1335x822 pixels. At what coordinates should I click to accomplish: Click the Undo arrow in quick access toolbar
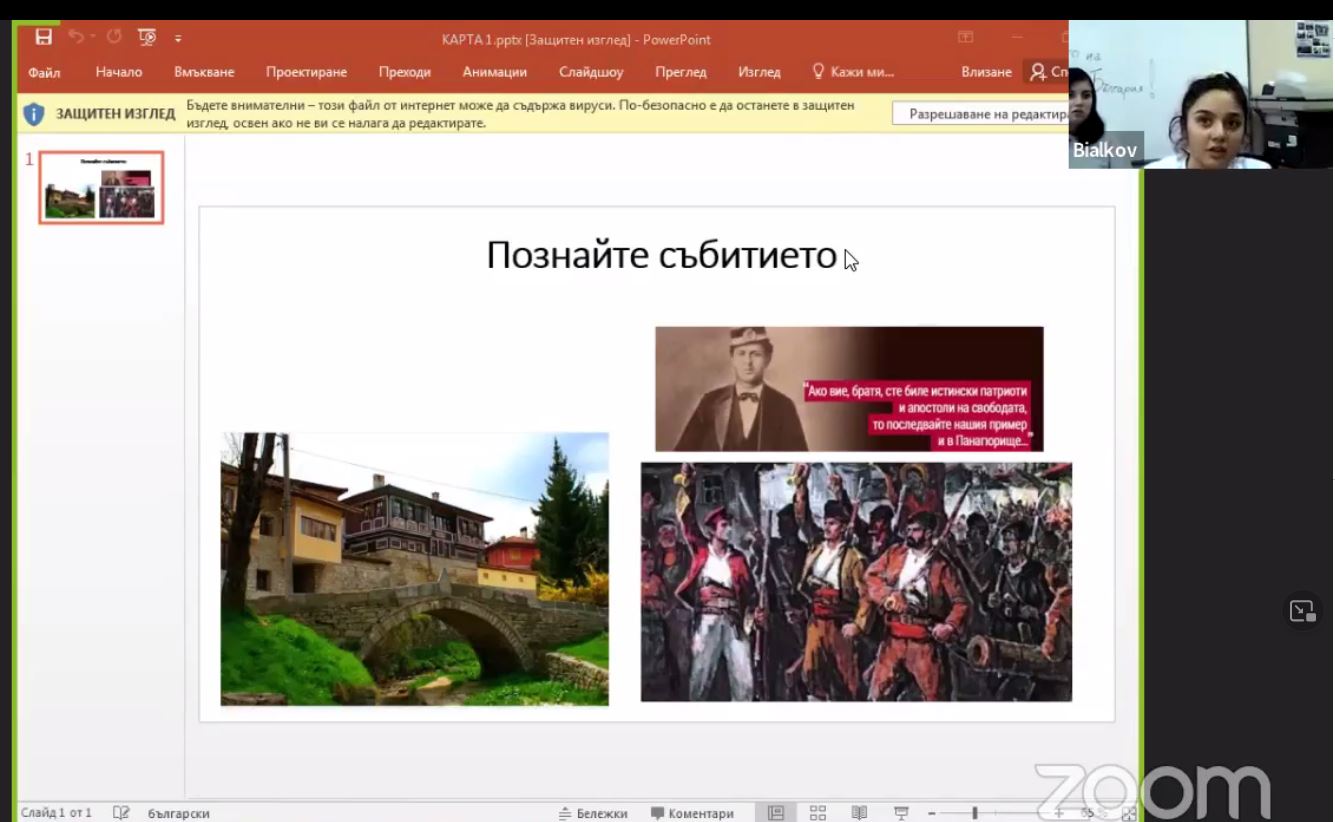point(76,38)
